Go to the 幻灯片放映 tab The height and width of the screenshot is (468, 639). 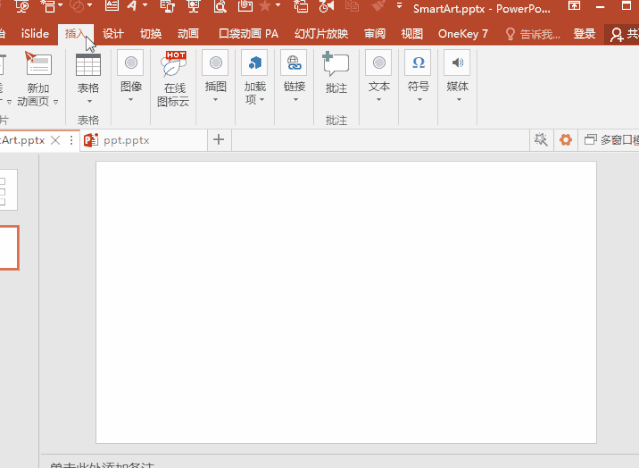pyautogui.click(x=321, y=34)
